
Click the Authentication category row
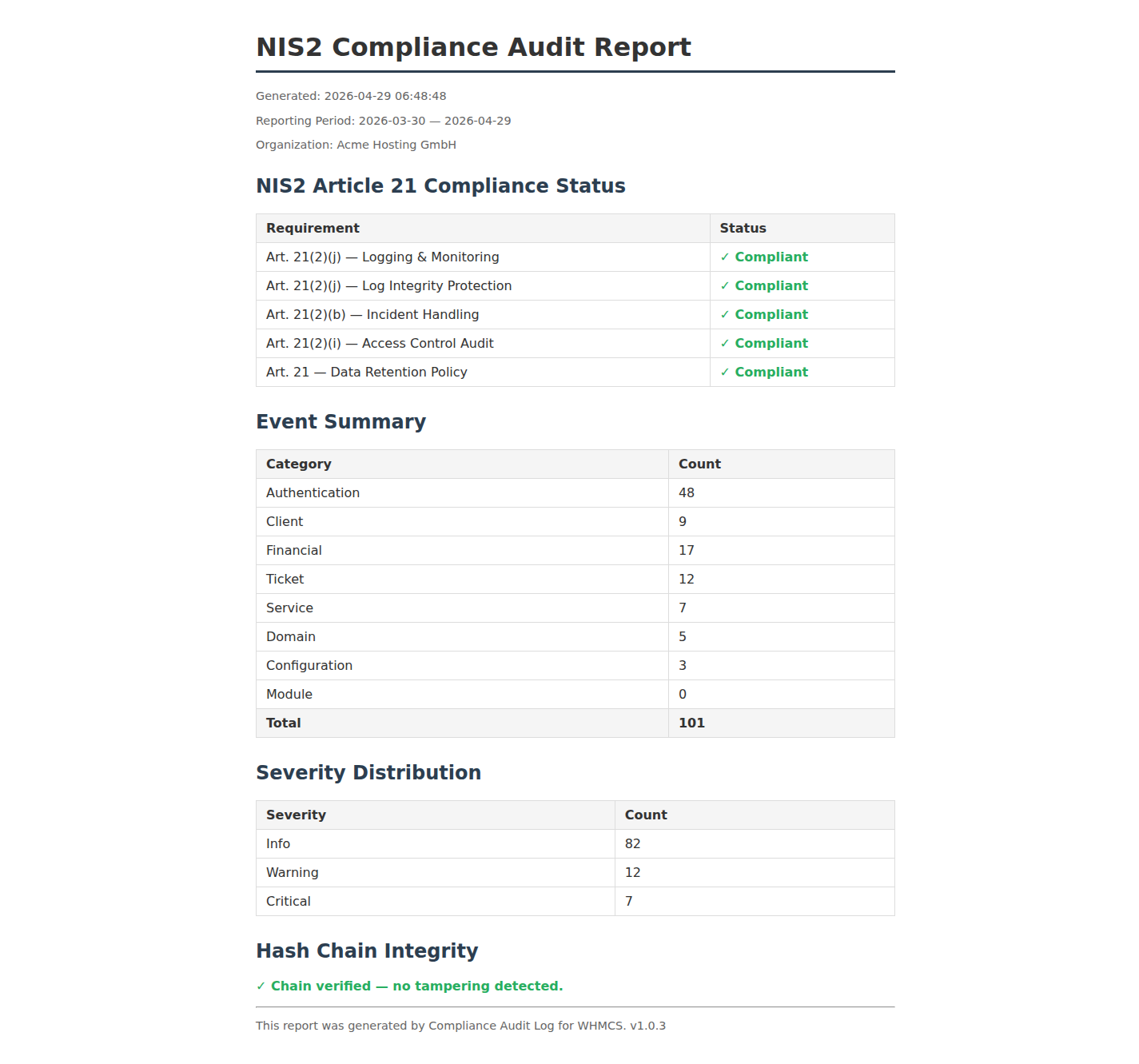pyautogui.click(x=575, y=493)
